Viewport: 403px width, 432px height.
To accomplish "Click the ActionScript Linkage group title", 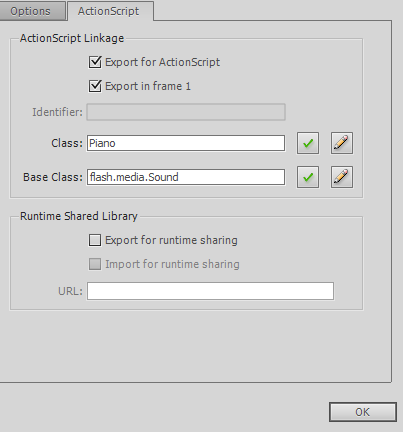I will pos(72,38).
